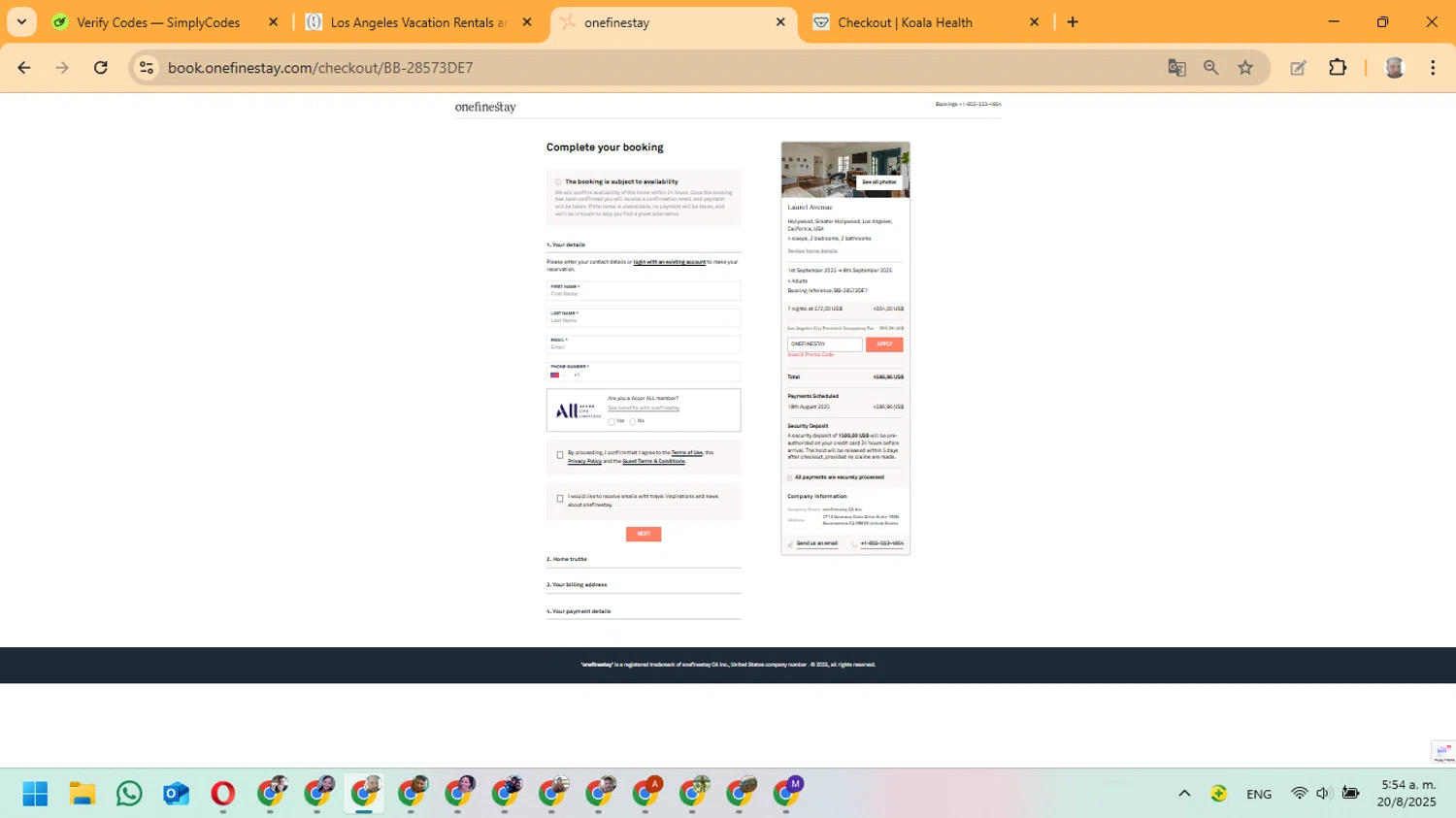
Task: Focus the Last Name field
Action: (644, 317)
